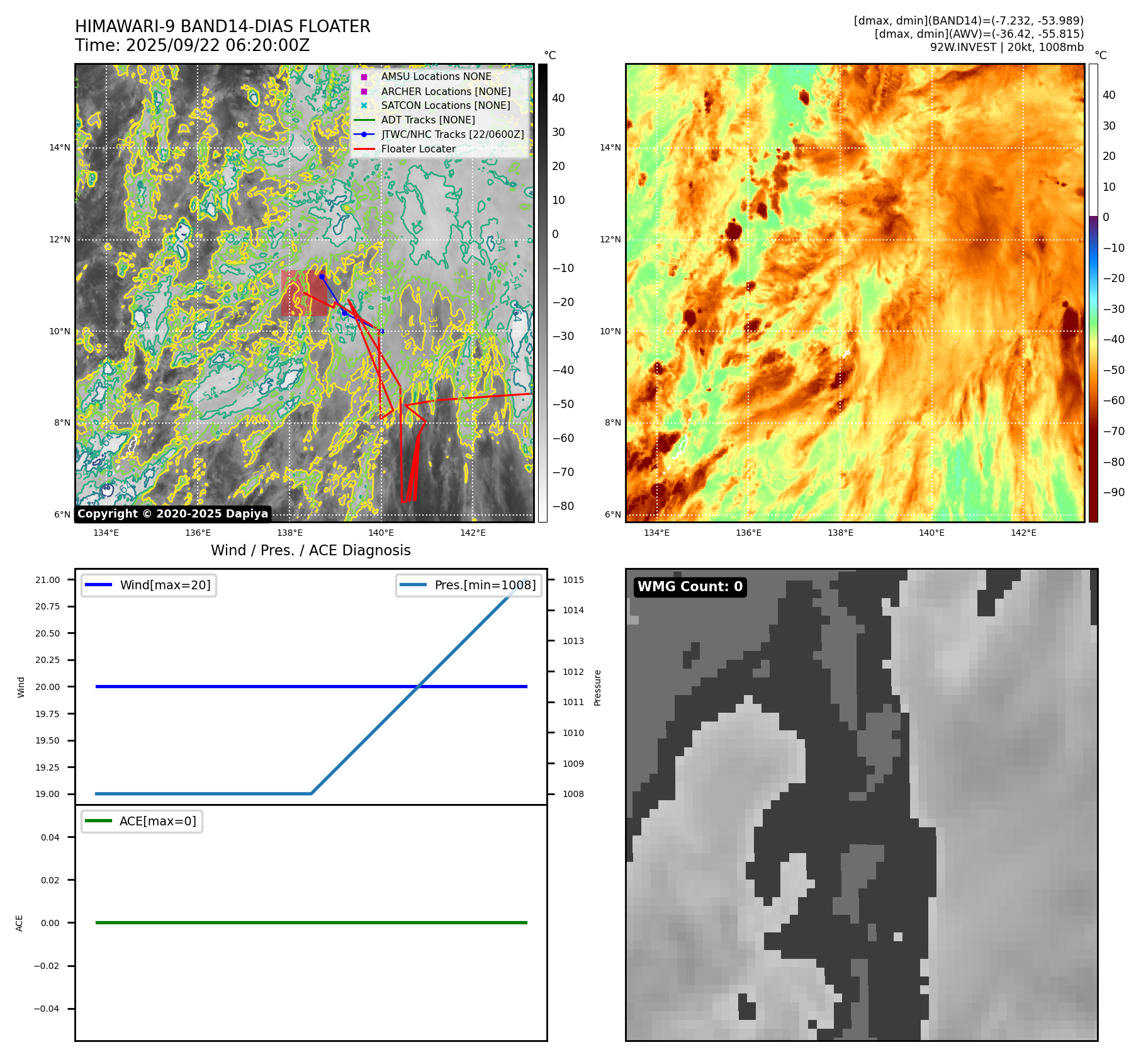Viewport: 1141px width, 1064px height.
Task: Click the Pressure axis label
Action: [x=597, y=688]
